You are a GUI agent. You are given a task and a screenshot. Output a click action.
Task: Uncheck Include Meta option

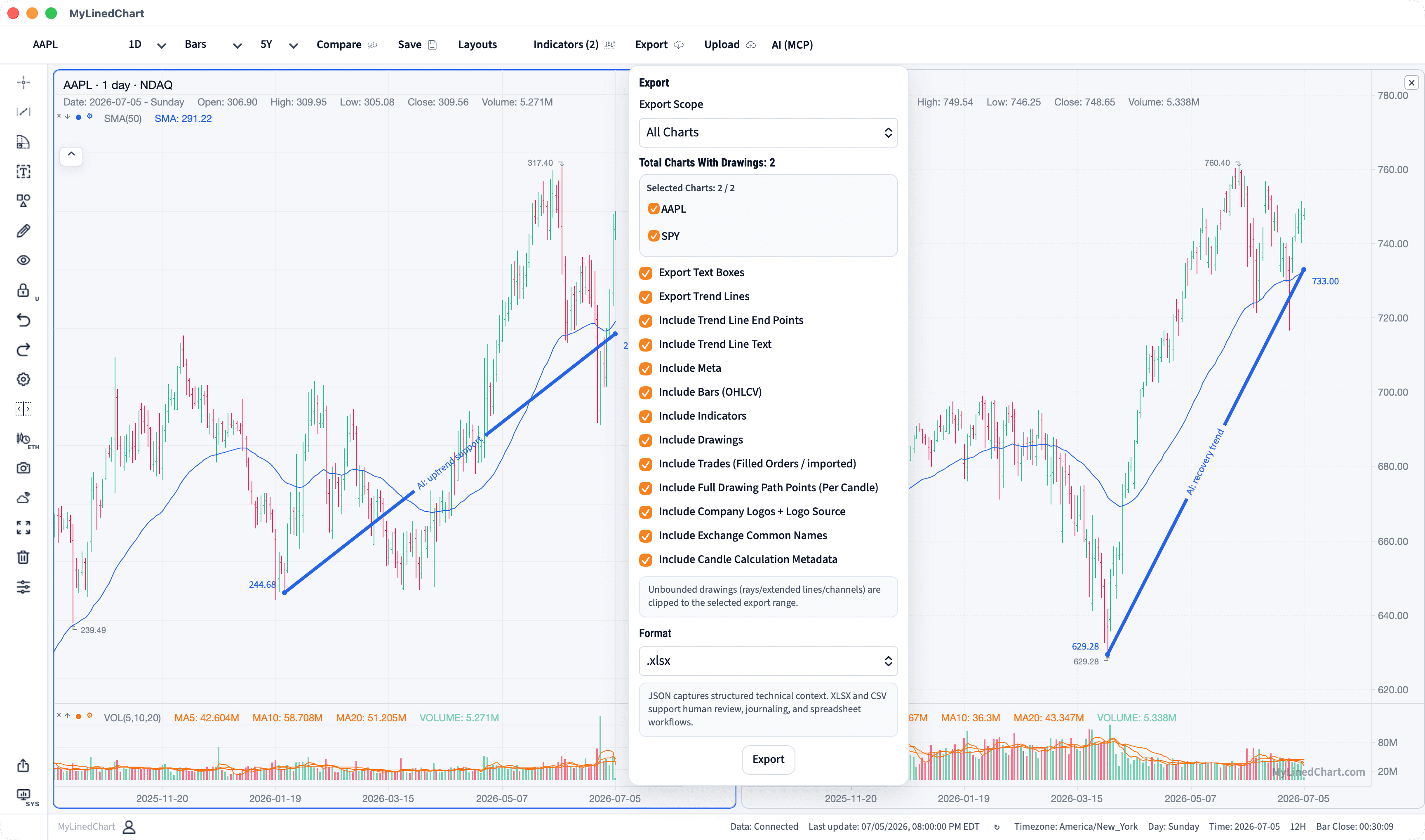[x=645, y=369]
